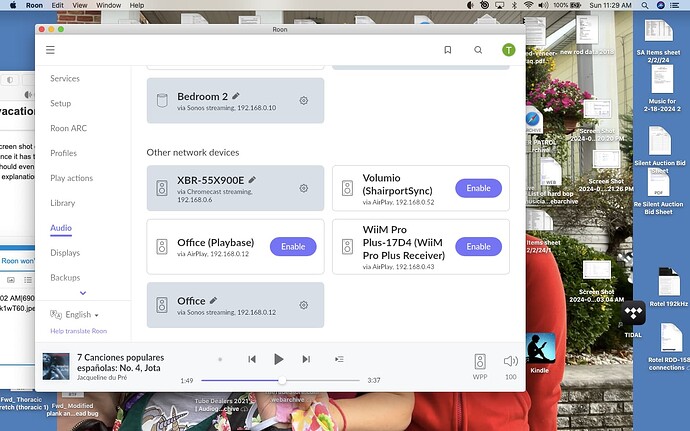Viewport: 690px width, 431px height.
Task: Click the track progress seek slider
Action: [281, 380]
